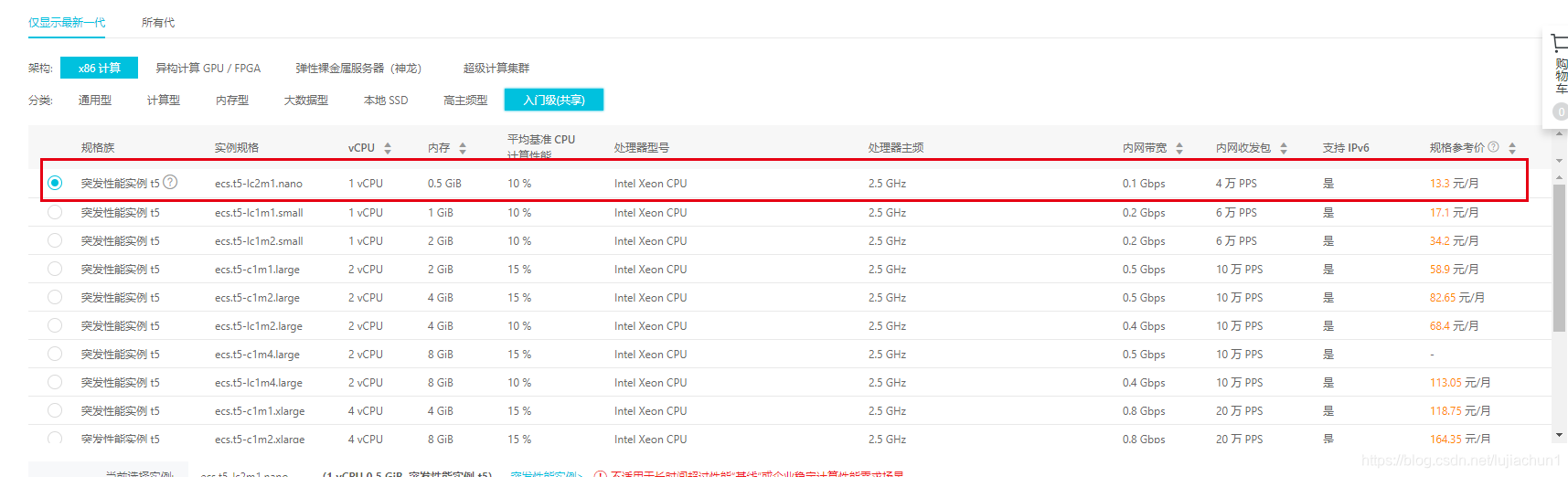The height and width of the screenshot is (477, 1568).
Task: Click 处理器主频 column header
Action: [896, 147]
